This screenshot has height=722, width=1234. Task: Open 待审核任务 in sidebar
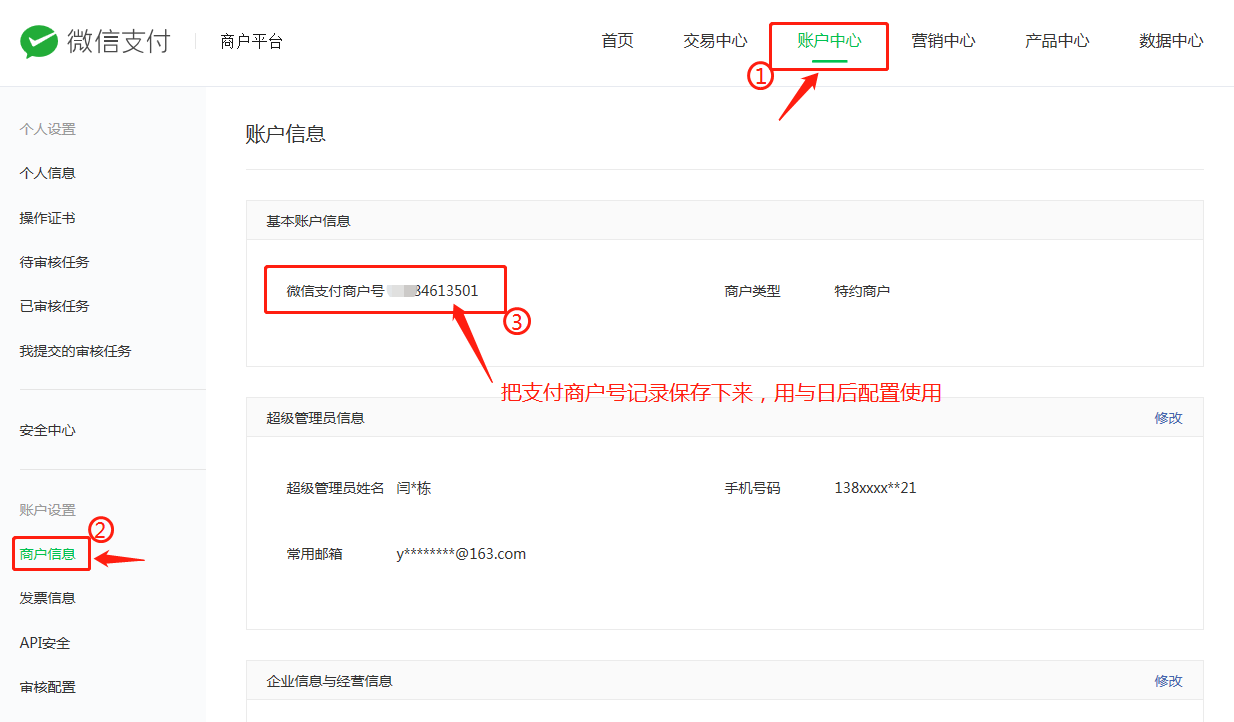point(55,262)
